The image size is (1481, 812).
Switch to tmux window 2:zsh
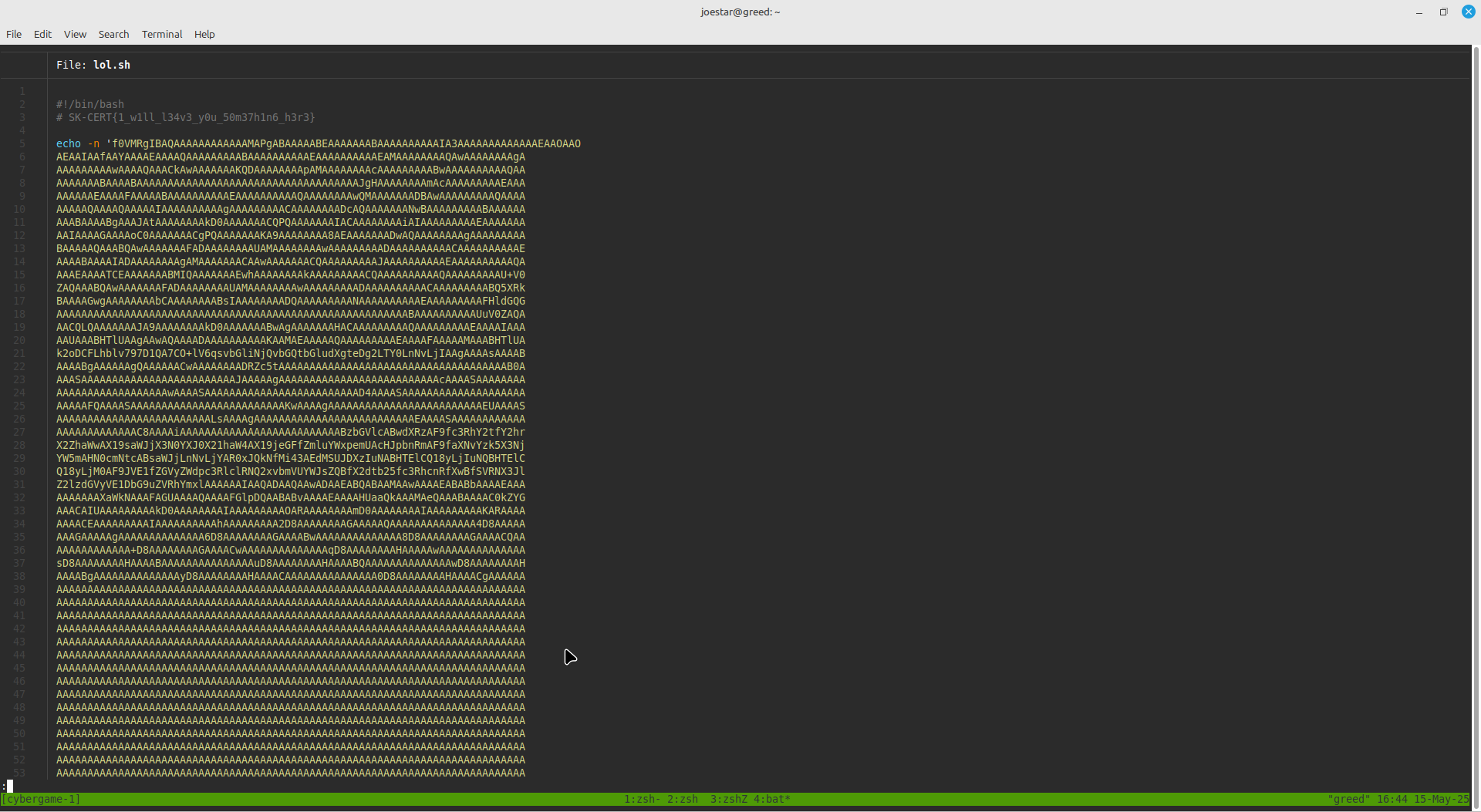(x=683, y=799)
